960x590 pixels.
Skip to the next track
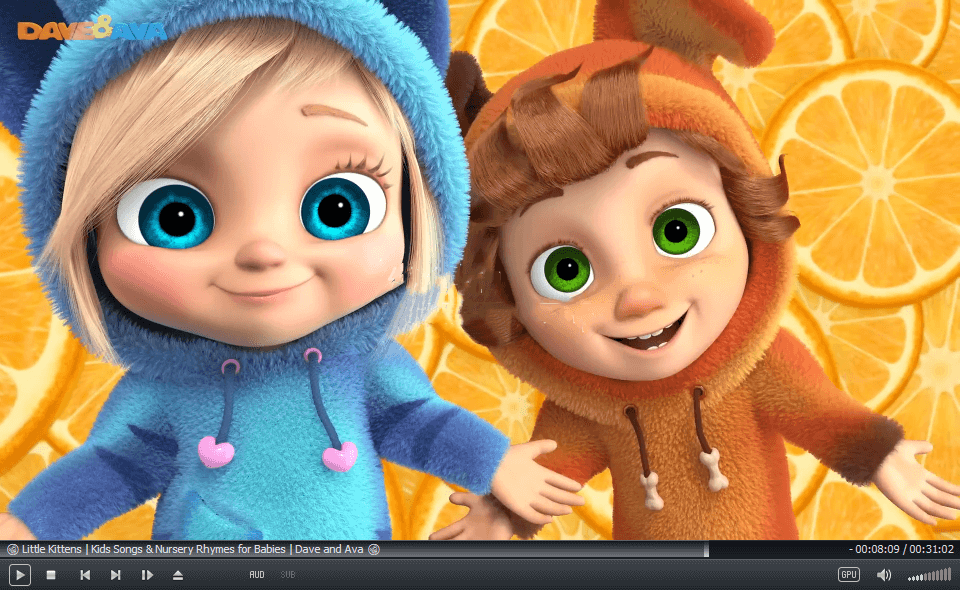(116, 575)
